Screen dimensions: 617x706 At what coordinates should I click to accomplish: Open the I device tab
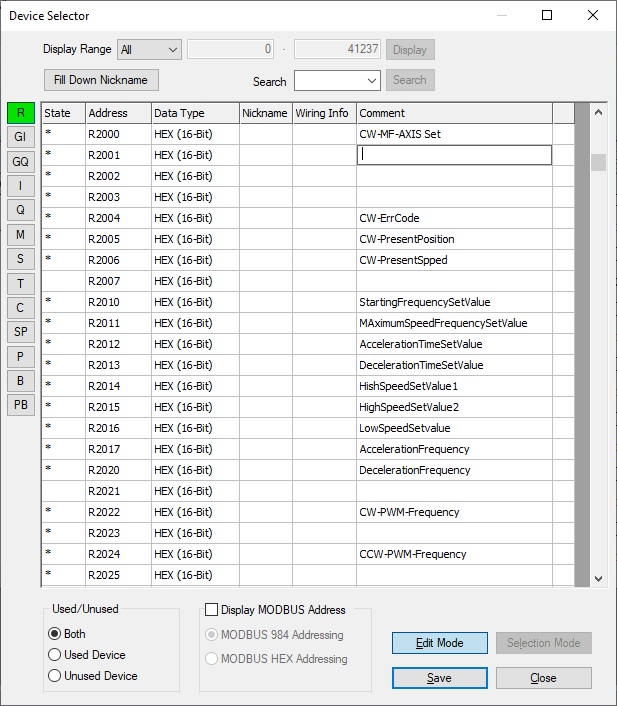point(21,186)
